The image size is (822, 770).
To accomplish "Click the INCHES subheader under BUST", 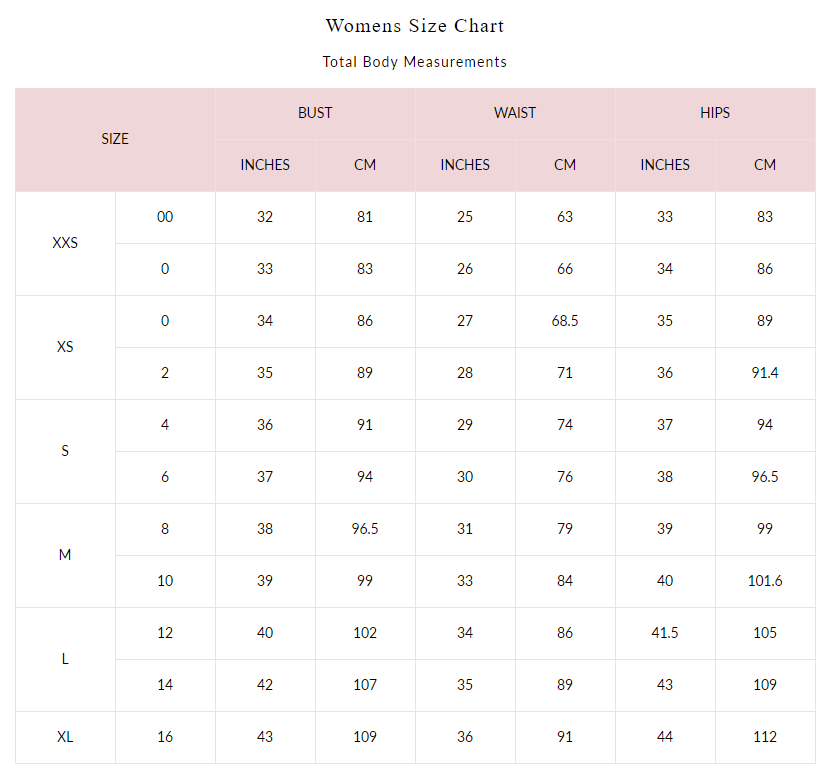I will click(265, 165).
